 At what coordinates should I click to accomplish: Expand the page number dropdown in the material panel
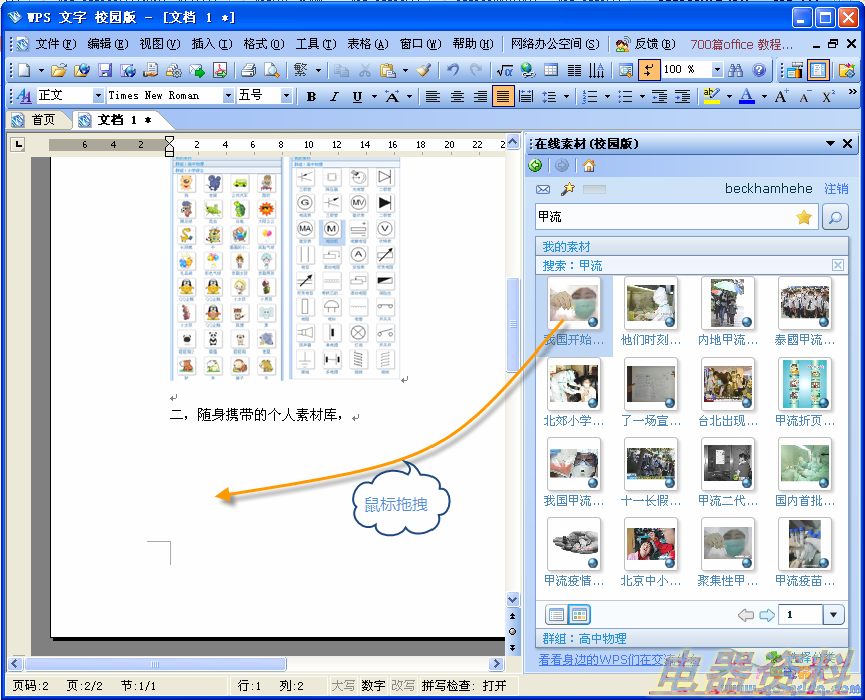click(834, 614)
